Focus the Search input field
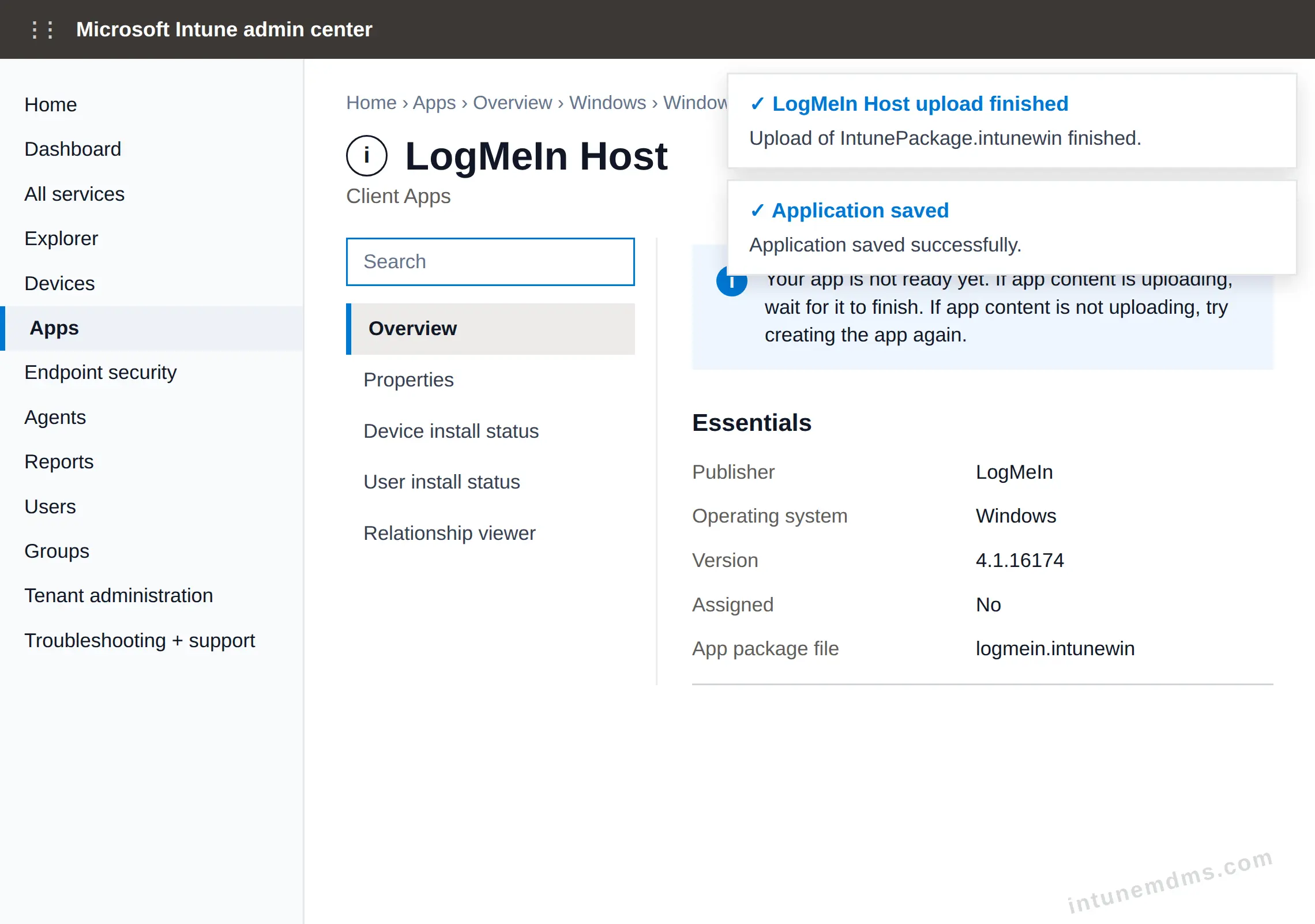Screen dimensions: 1315x924 490,261
